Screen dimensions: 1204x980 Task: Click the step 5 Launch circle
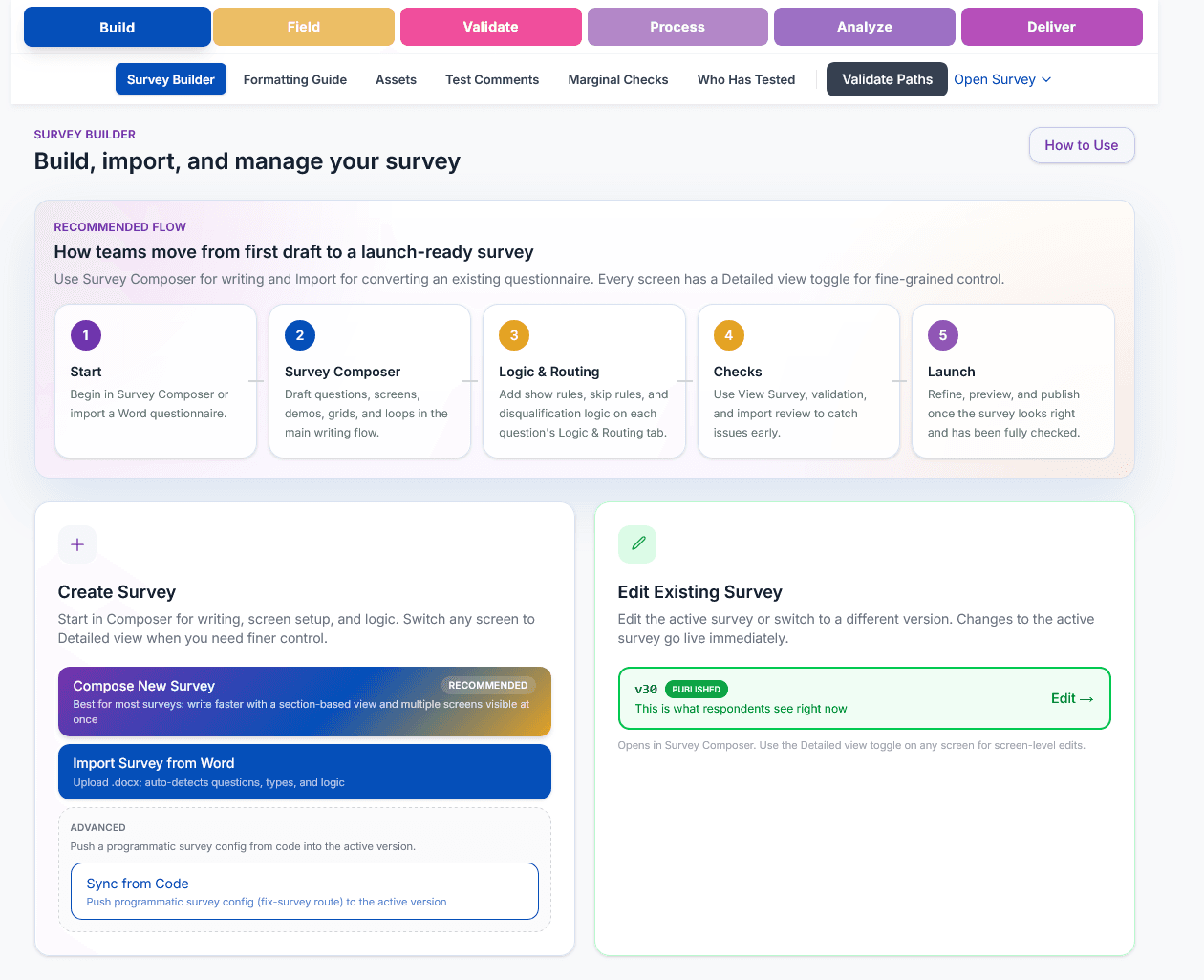(x=943, y=335)
